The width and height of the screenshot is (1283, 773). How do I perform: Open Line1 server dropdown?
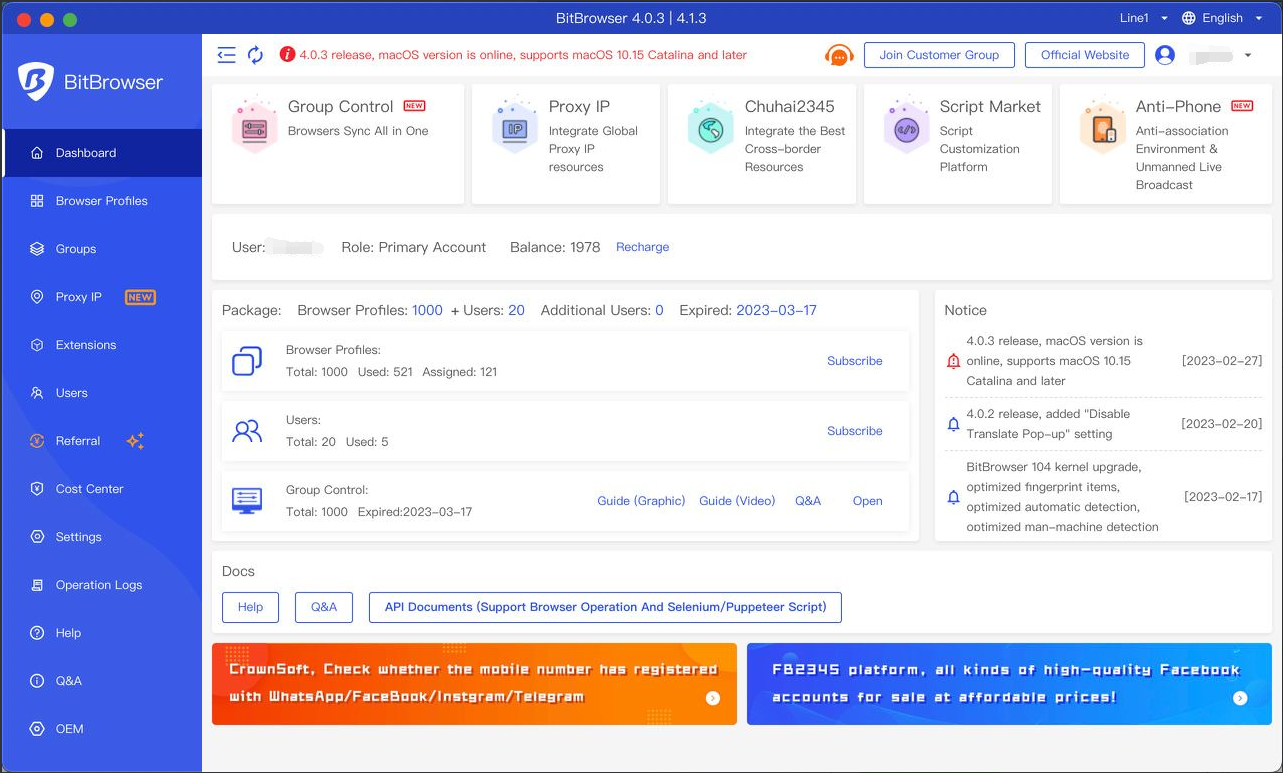click(x=1143, y=18)
